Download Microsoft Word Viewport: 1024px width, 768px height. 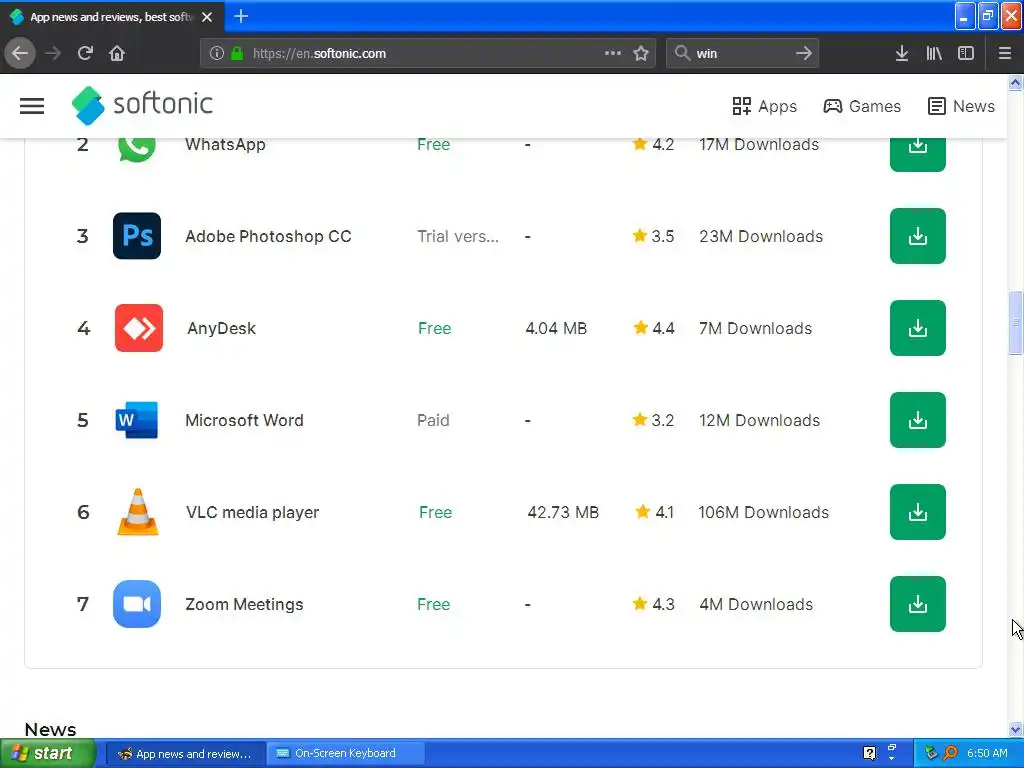918,420
